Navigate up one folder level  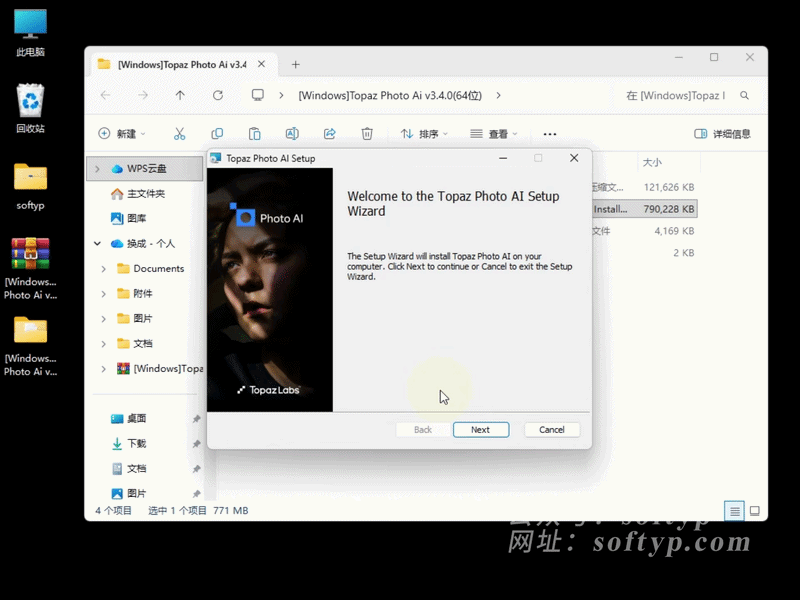point(180,95)
